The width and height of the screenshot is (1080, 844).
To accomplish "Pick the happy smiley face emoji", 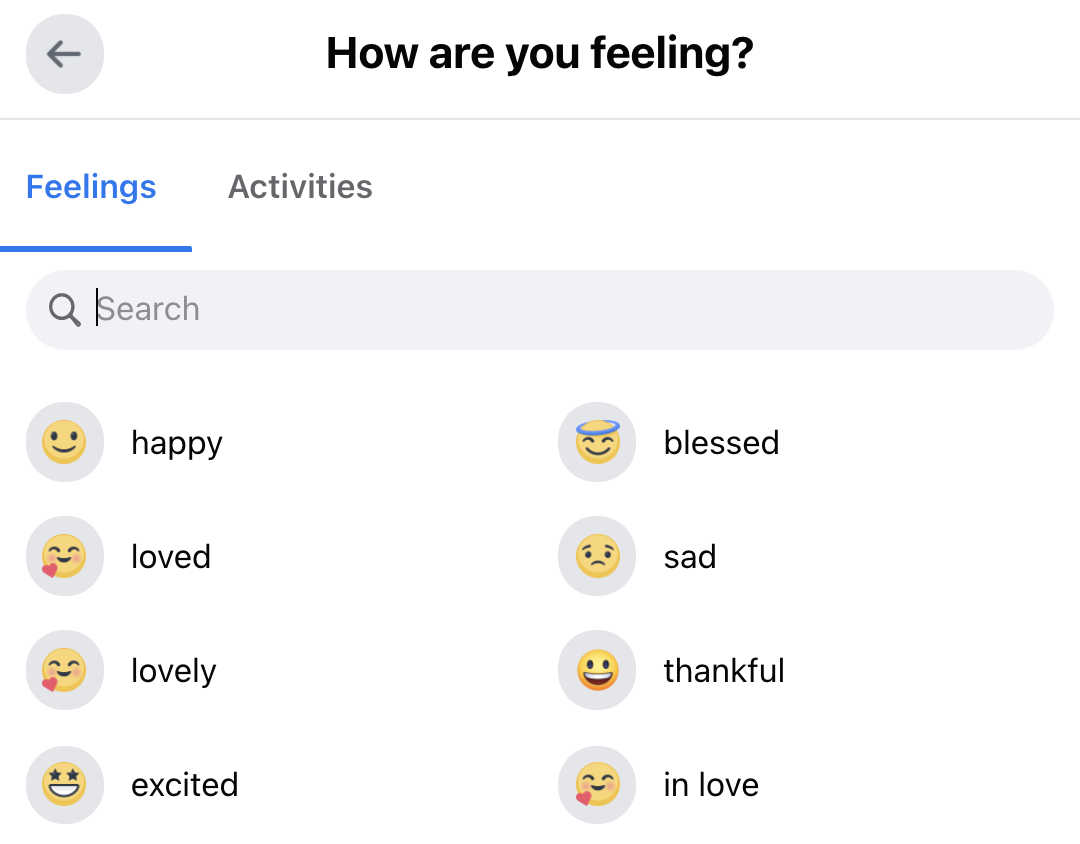I will 65,442.
